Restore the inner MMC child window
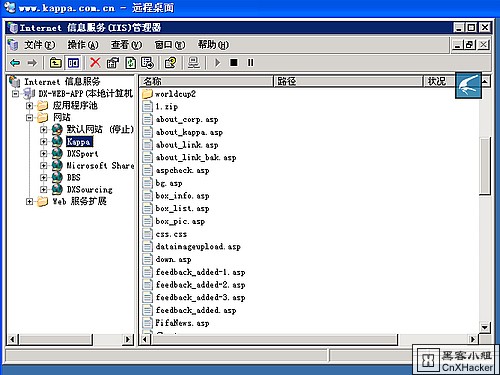500x375 pixels. pos(470,44)
